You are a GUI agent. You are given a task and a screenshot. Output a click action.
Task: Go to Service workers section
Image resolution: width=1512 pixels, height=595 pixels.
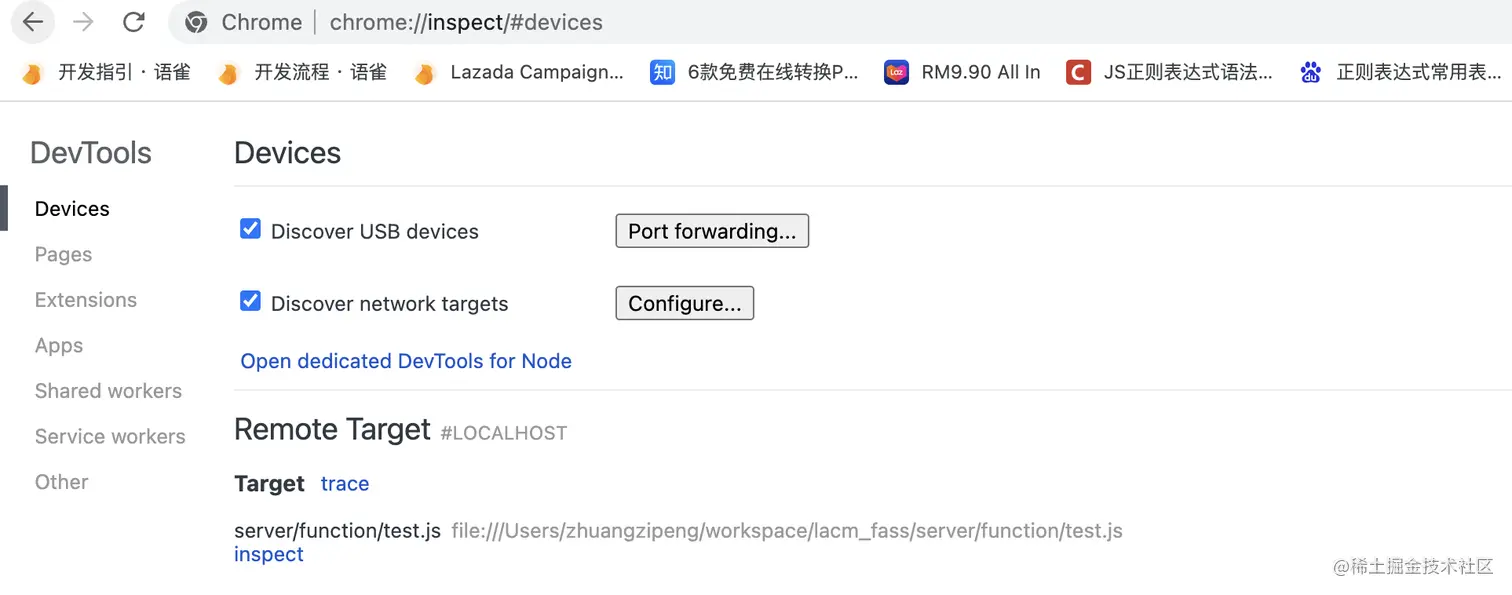[x=110, y=436]
